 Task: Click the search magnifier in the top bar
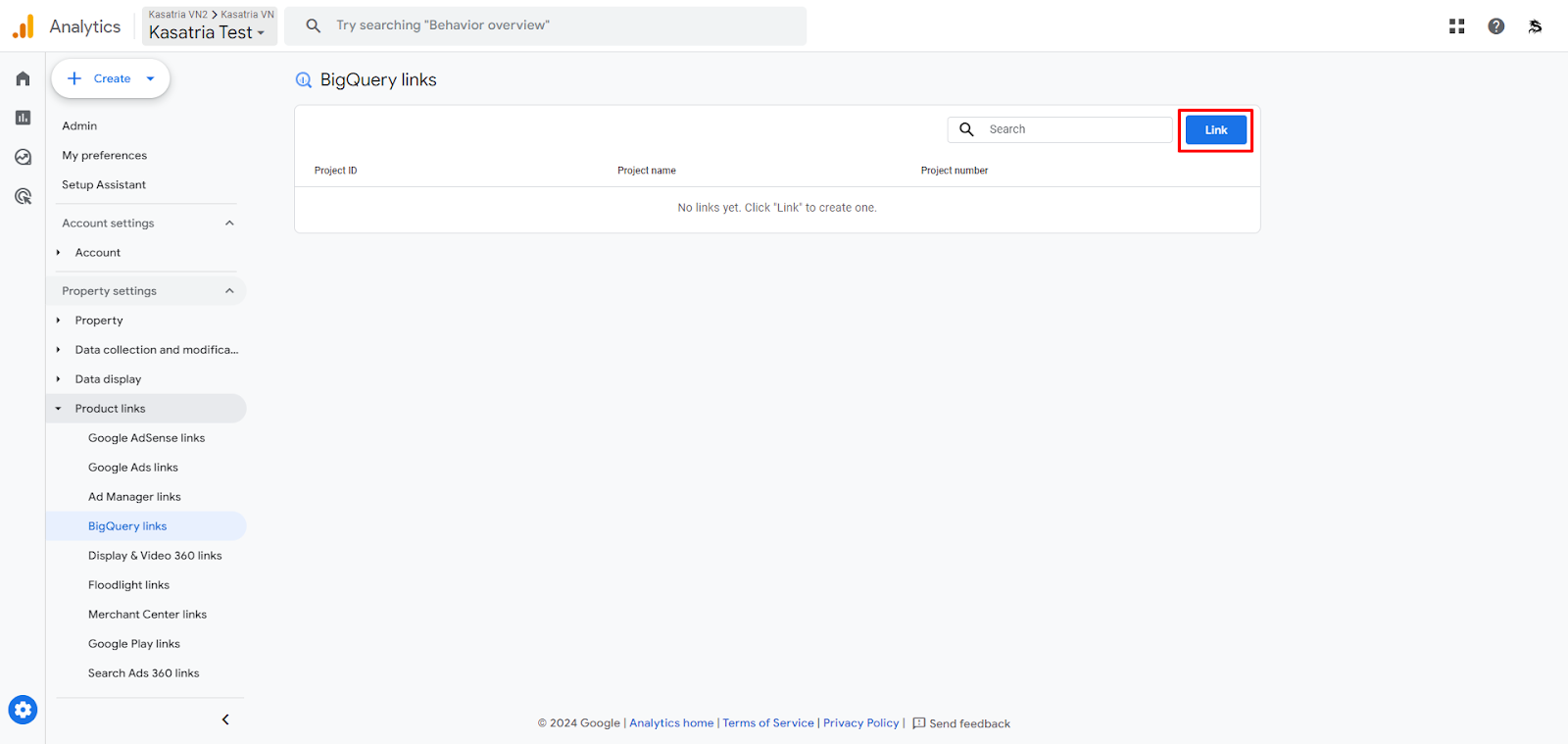tap(314, 25)
